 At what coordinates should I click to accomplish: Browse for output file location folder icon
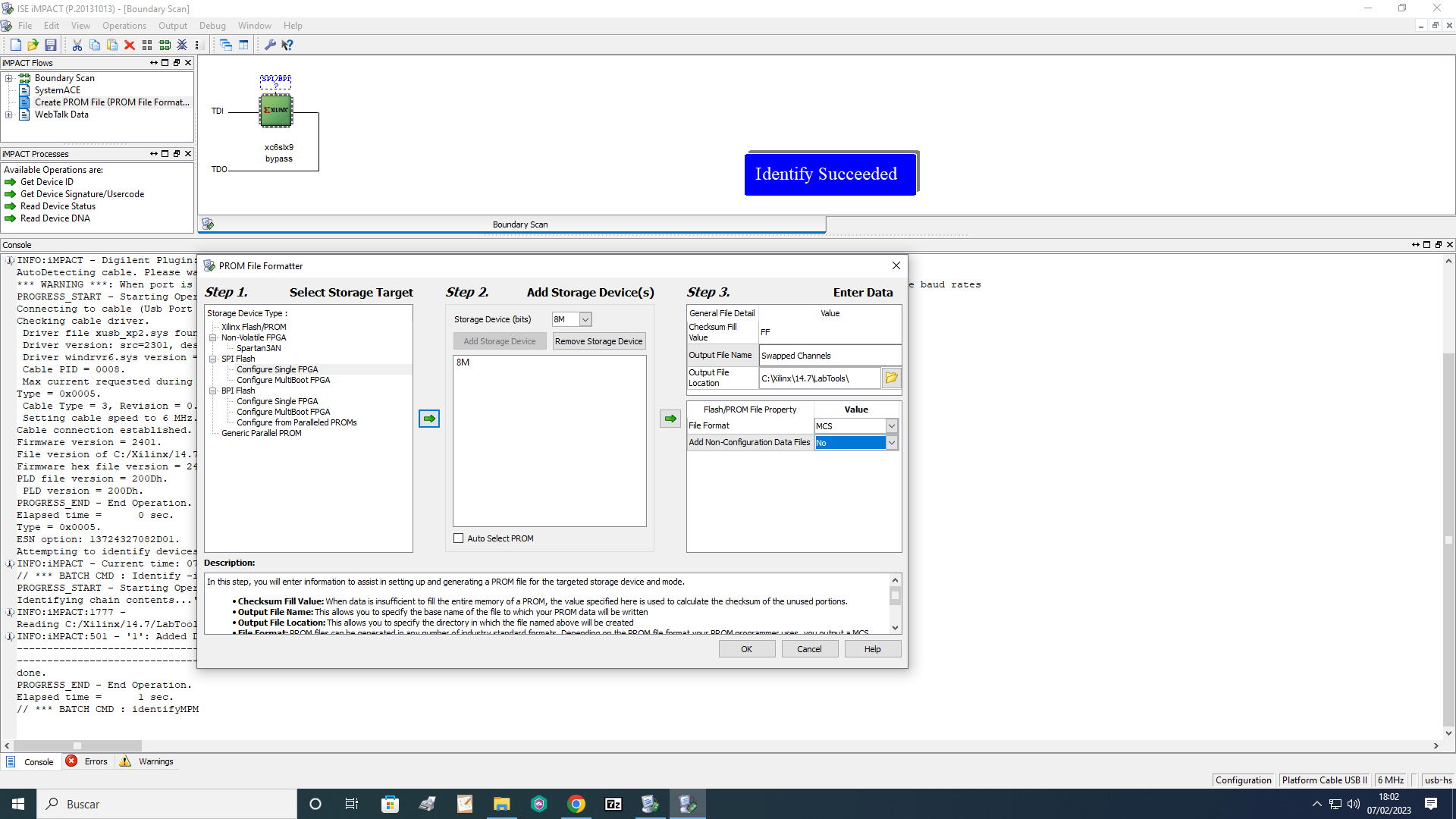point(892,378)
